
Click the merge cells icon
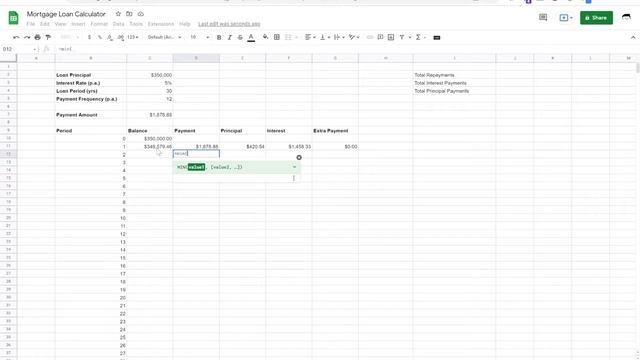288,37
